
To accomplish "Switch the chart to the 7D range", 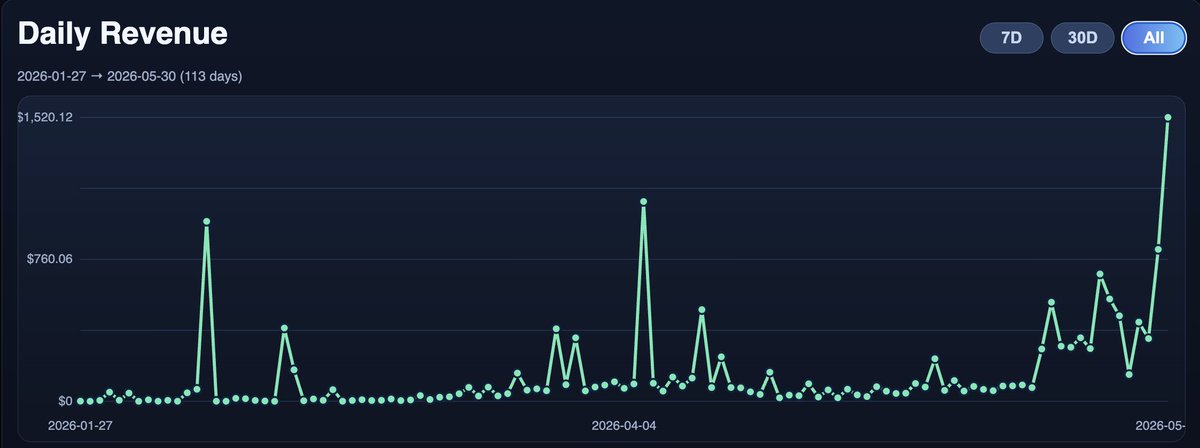I will coord(1012,38).
